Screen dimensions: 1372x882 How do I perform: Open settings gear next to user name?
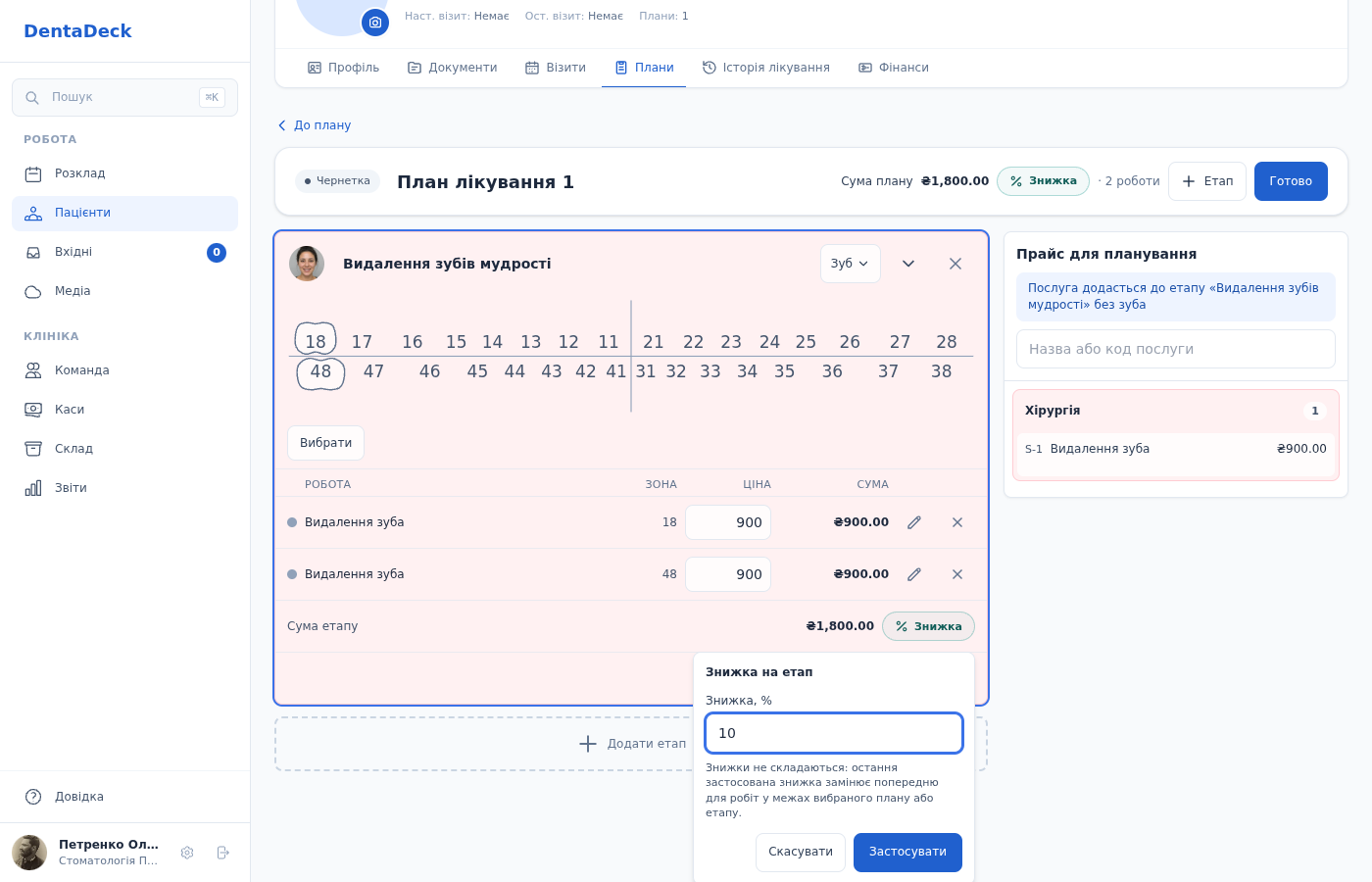187,853
